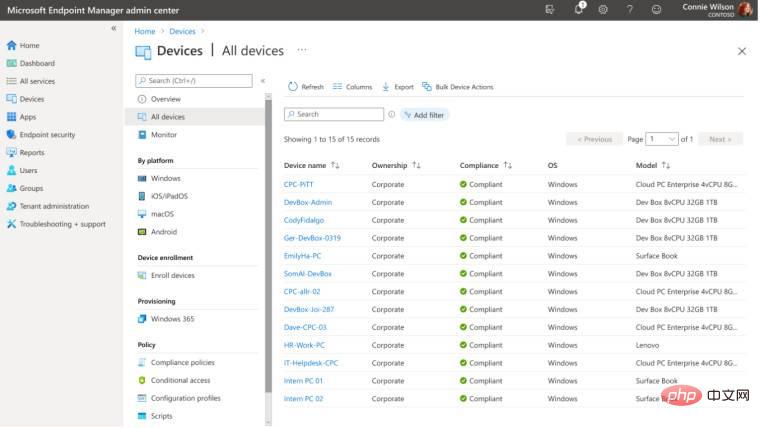Sort by Model column arrows
Screen dimensions: 760x428
[666, 165]
